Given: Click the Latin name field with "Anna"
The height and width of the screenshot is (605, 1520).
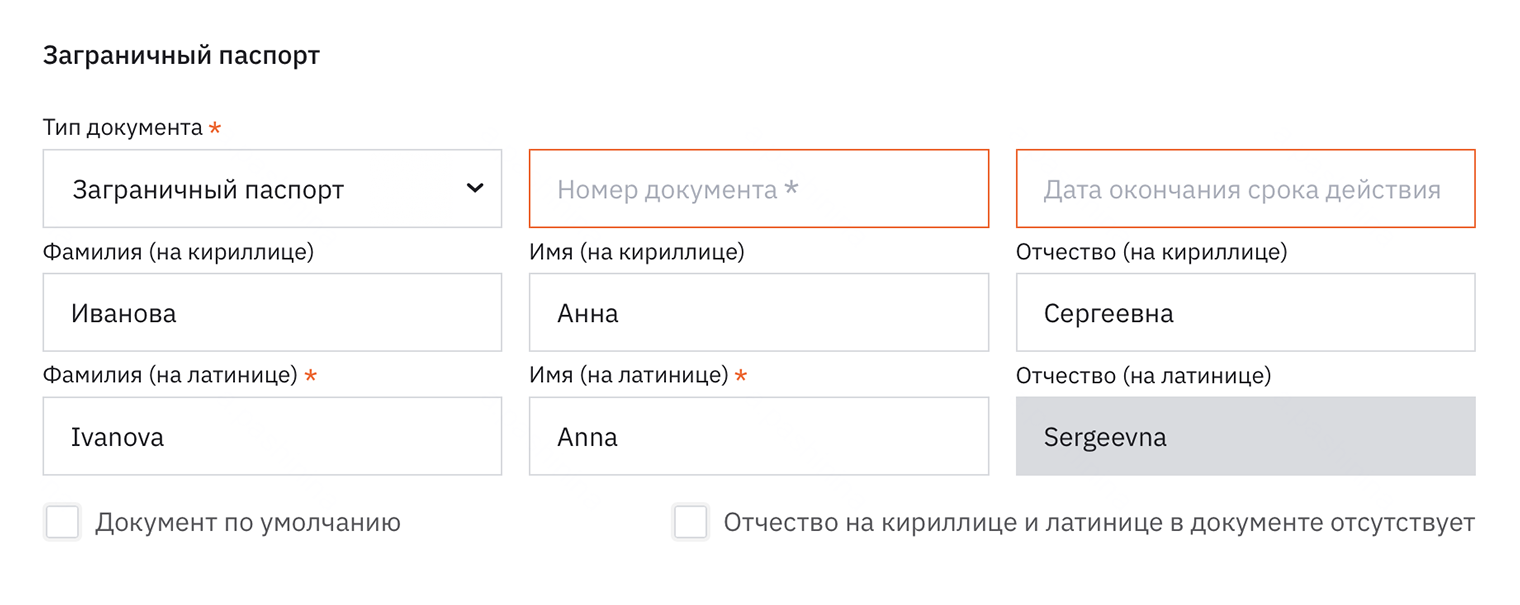Looking at the screenshot, I should [x=757, y=436].
